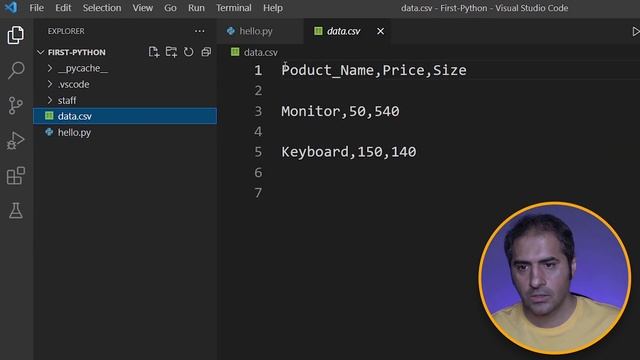
Task: Click the run button at editor top right
Action: click(635, 31)
